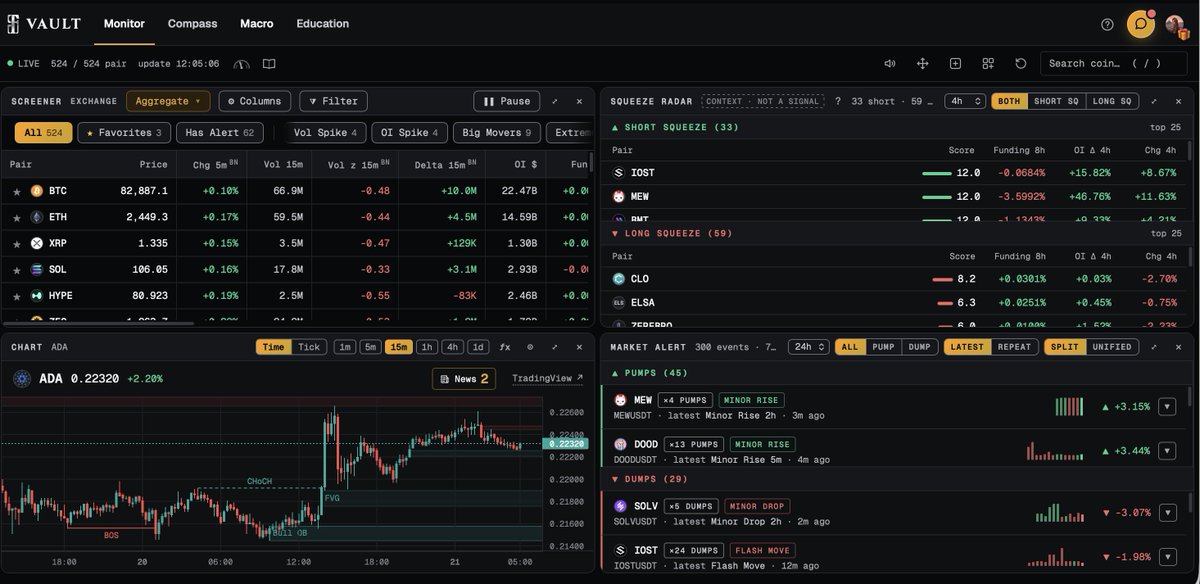Expand the Market Alert panel fullscreen icon

[x=1153, y=347]
